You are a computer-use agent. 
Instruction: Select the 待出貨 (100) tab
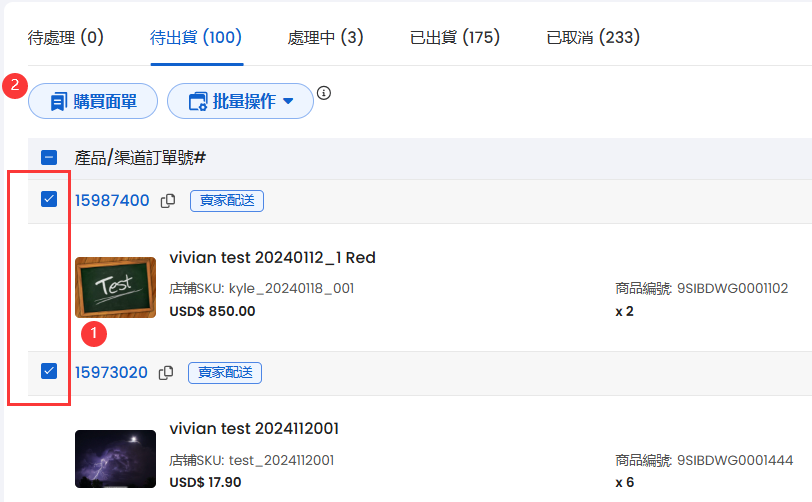pyautogui.click(x=196, y=38)
